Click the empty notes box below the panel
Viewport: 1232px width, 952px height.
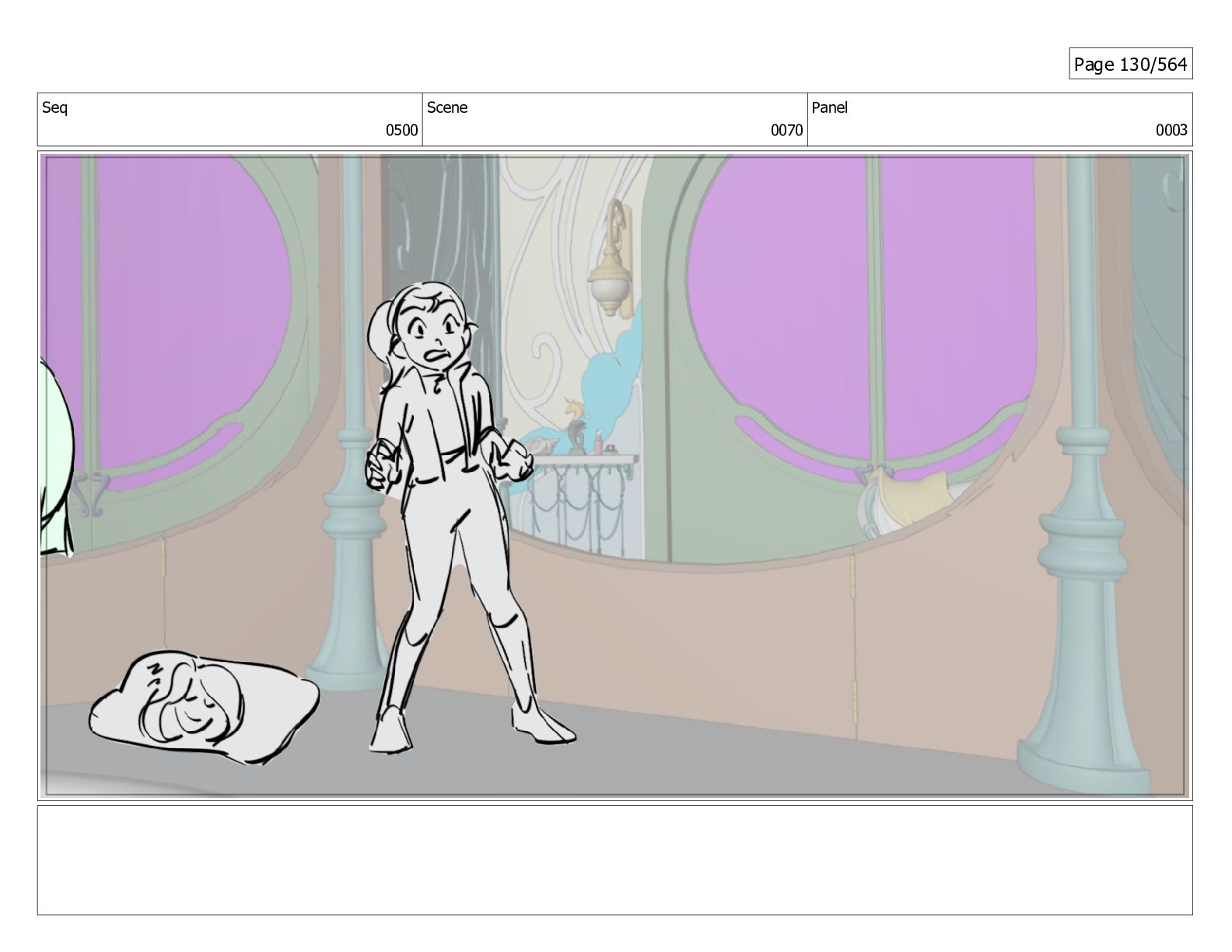coord(614,859)
